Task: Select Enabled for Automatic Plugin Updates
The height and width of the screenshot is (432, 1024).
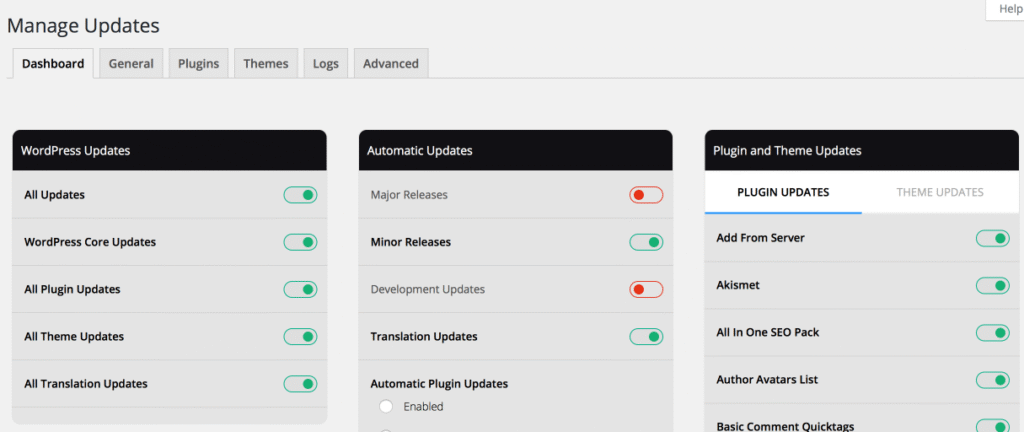Action: (386, 407)
